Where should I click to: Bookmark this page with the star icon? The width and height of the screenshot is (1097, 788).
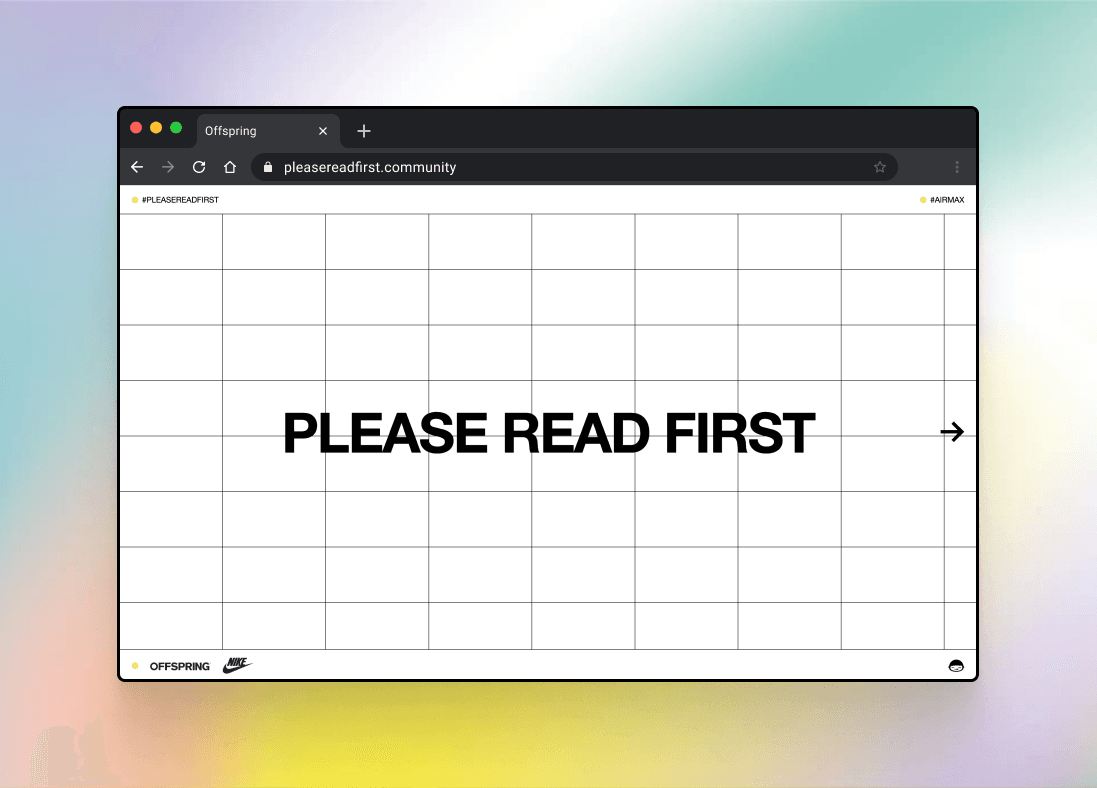[x=880, y=167]
